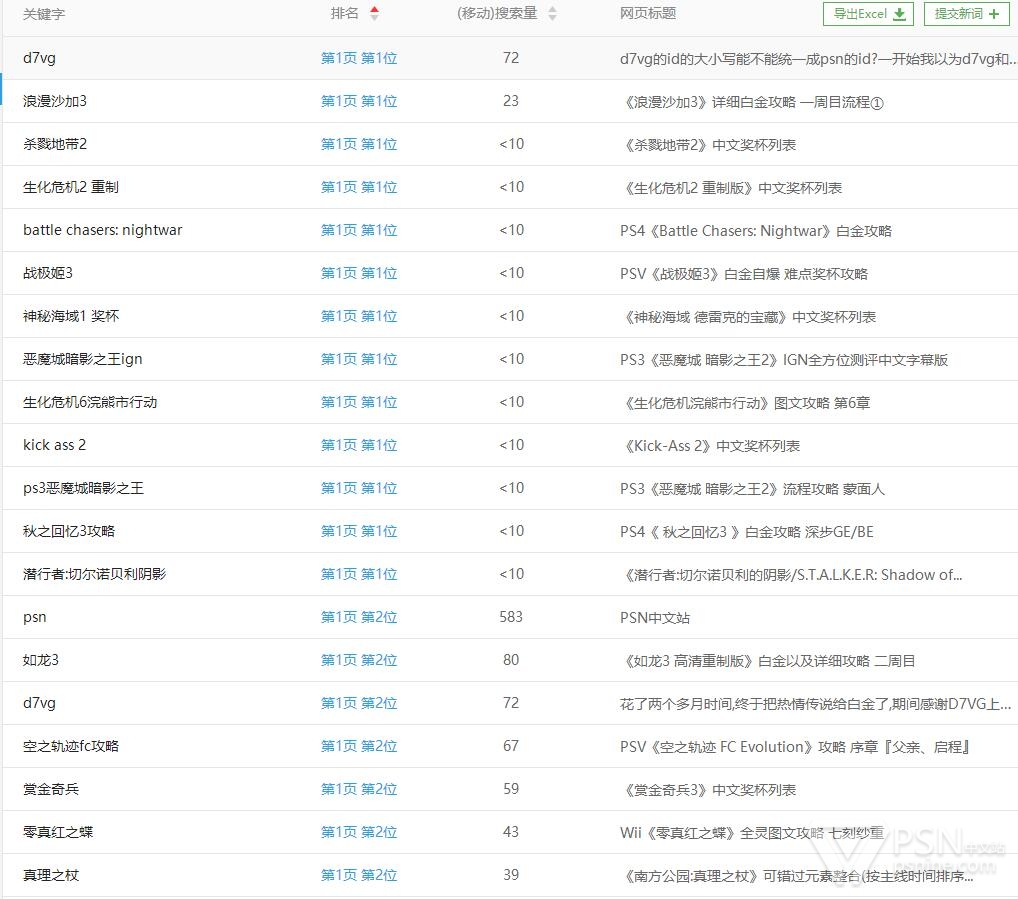This screenshot has width=1018, height=899.
Task: Open ranking link for 杀戮地带2
Action: click(359, 144)
